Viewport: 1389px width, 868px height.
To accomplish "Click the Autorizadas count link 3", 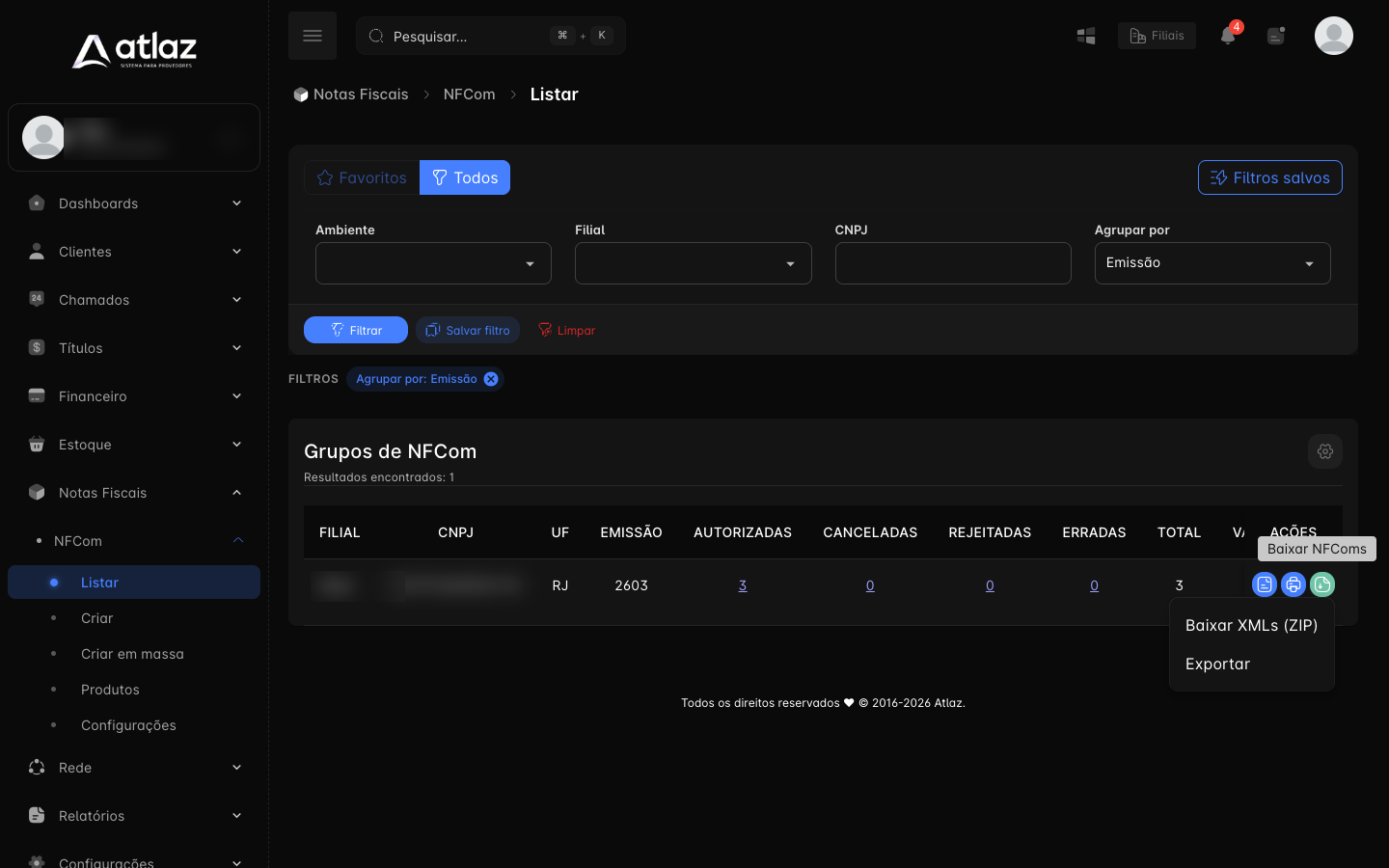I will [743, 585].
